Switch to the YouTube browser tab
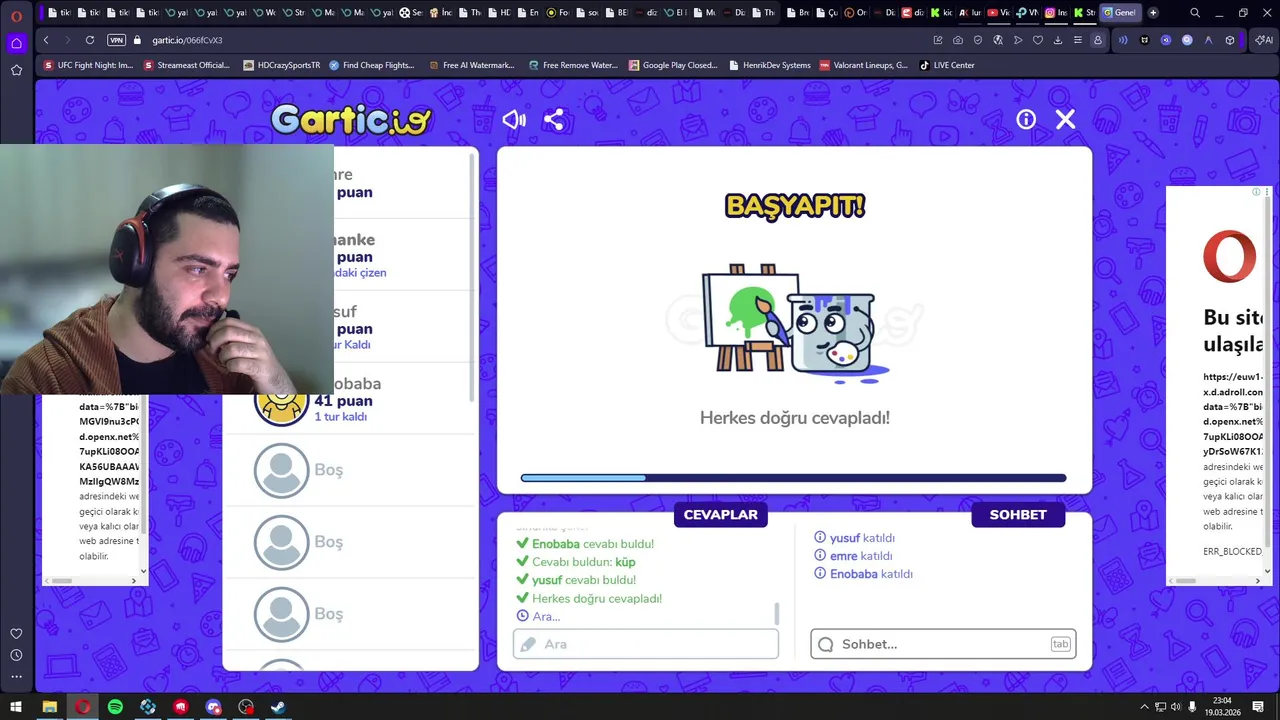This screenshot has height=720, width=1280. click(x=997, y=13)
